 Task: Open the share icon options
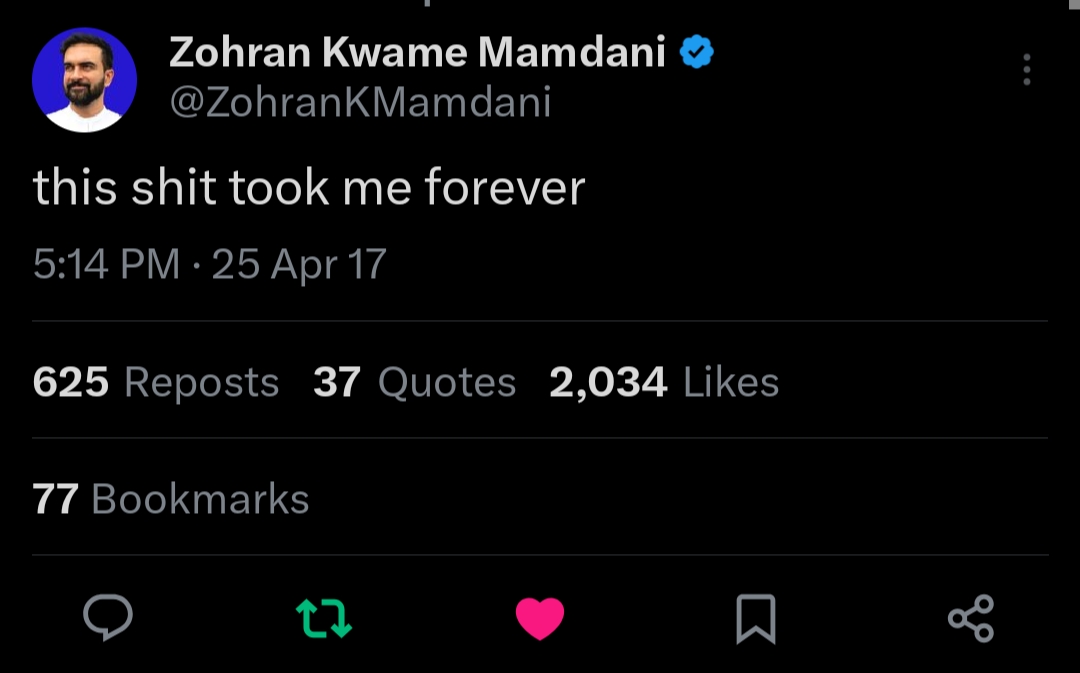[970, 617]
